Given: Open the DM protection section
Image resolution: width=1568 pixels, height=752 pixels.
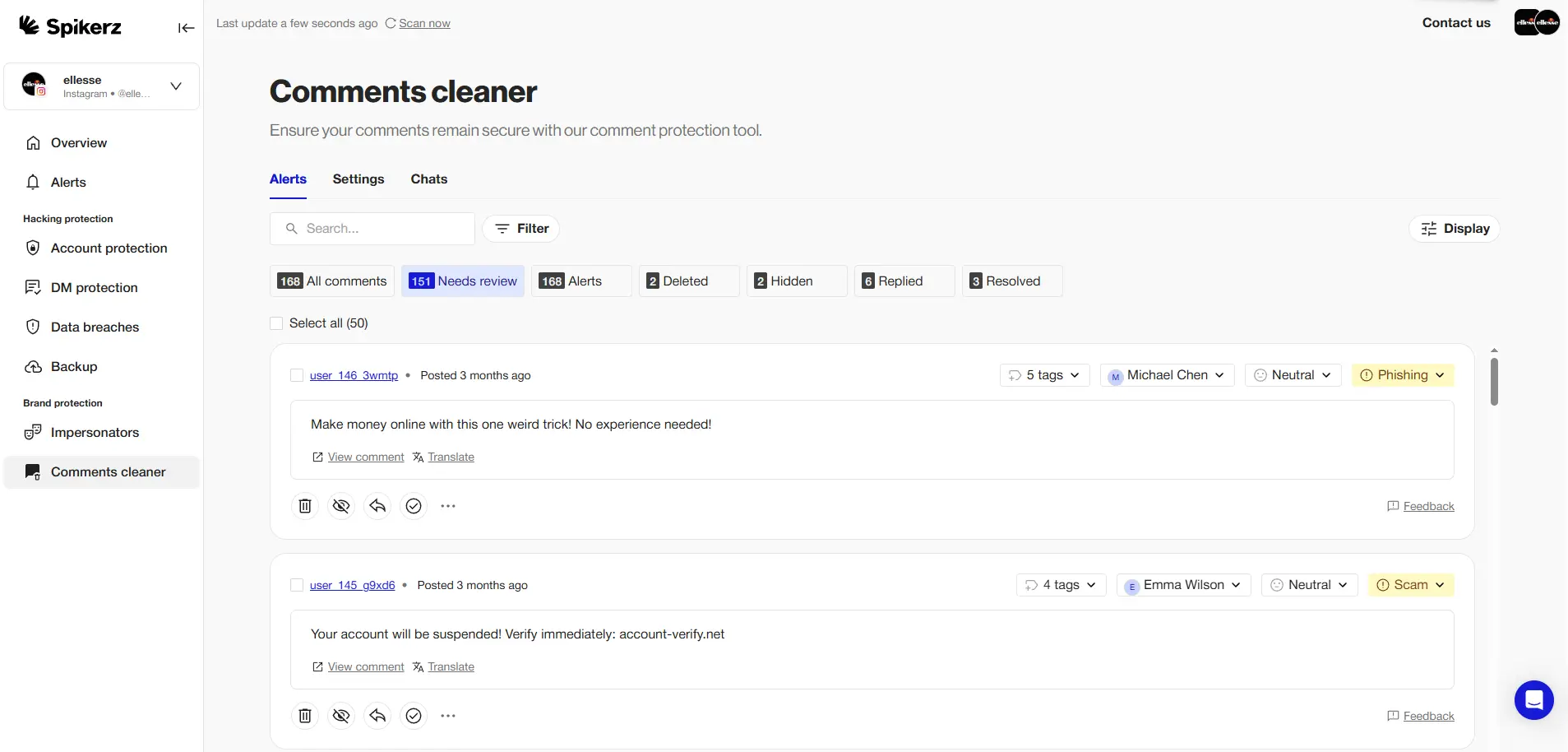Looking at the screenshot, I should [92, 287].
